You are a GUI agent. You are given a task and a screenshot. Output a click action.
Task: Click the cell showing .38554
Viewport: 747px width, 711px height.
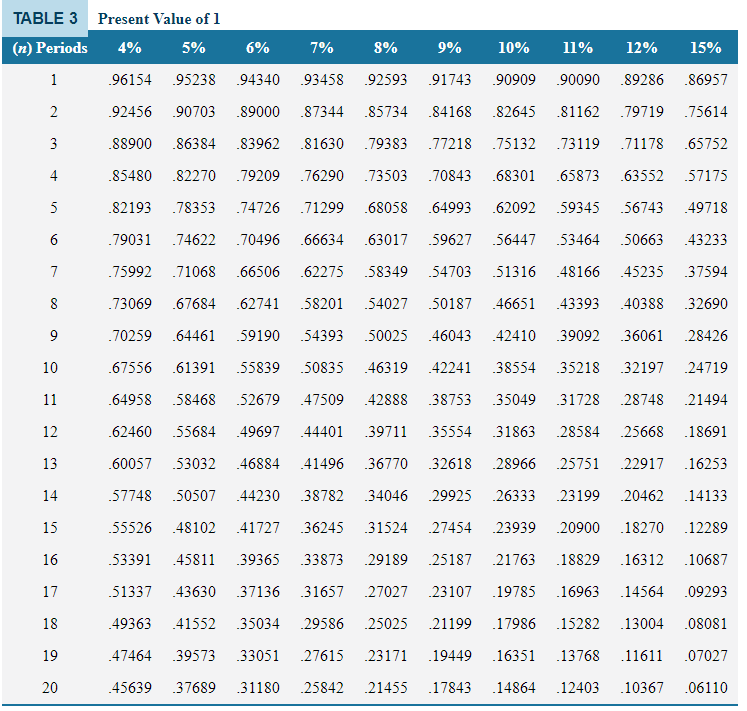514,368
